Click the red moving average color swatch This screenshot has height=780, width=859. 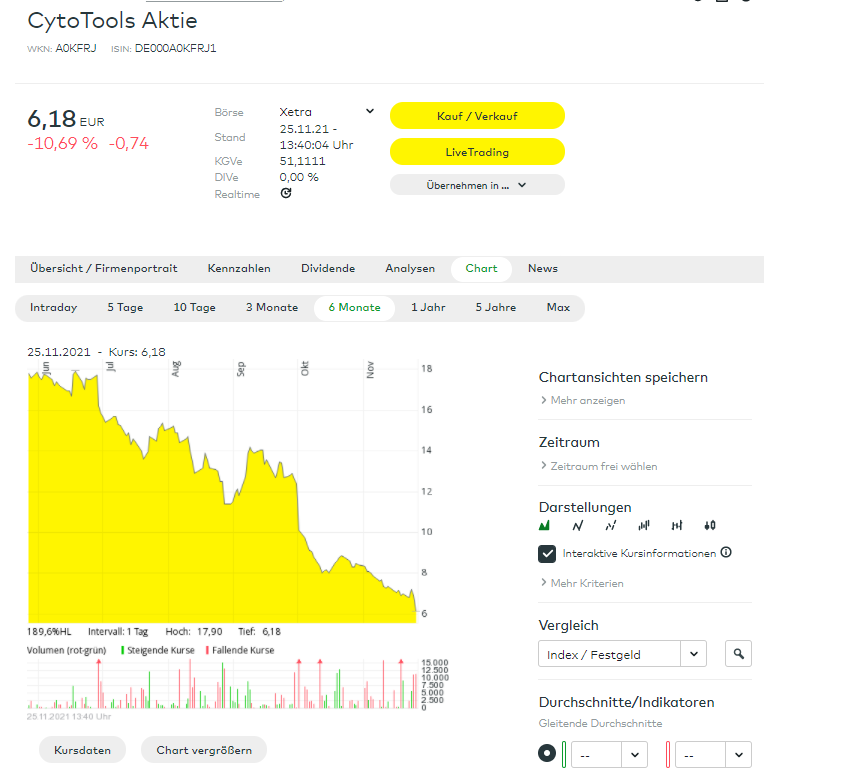(x=668, y=754)
